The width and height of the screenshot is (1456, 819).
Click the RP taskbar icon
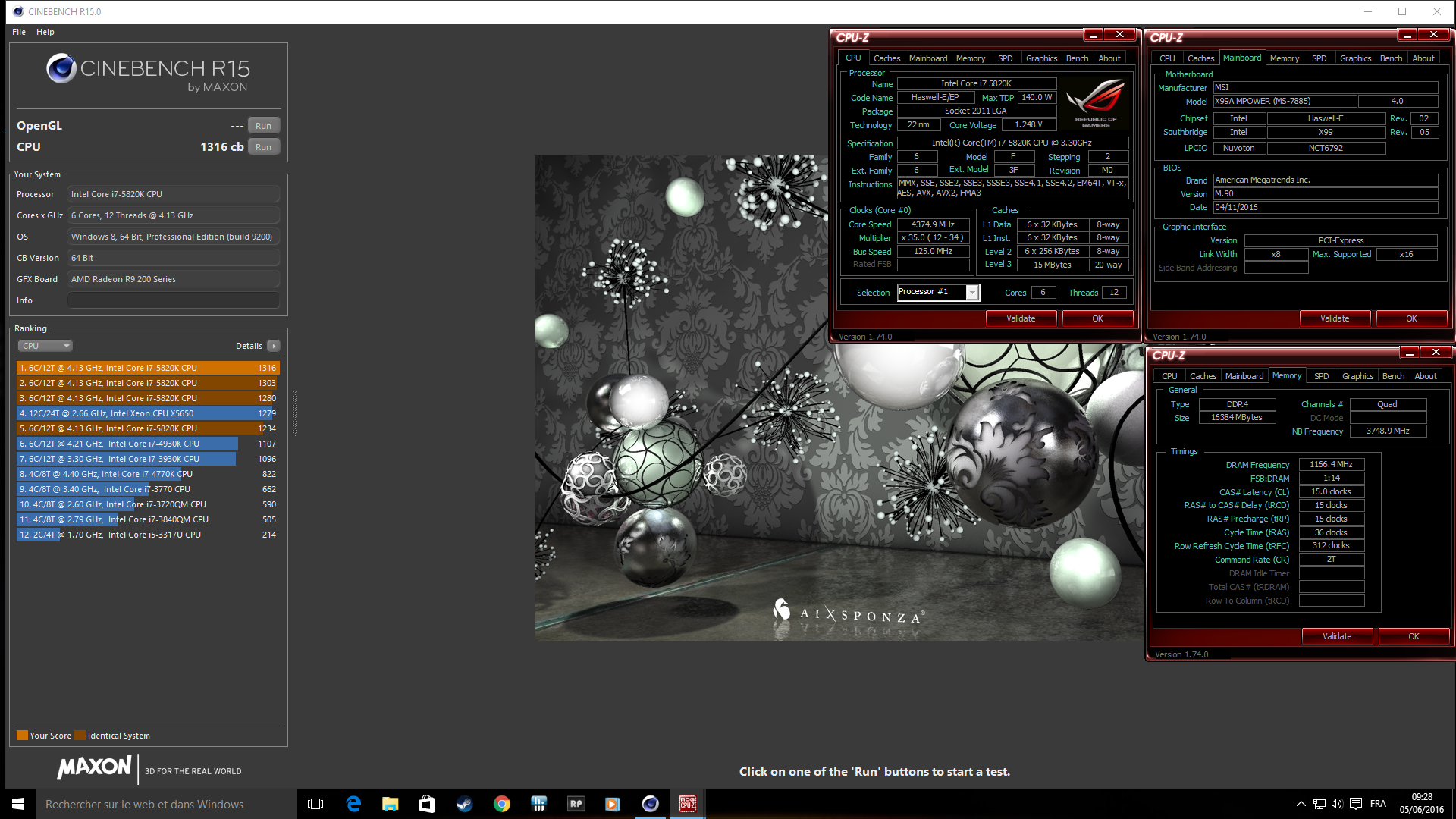(576, 804)
